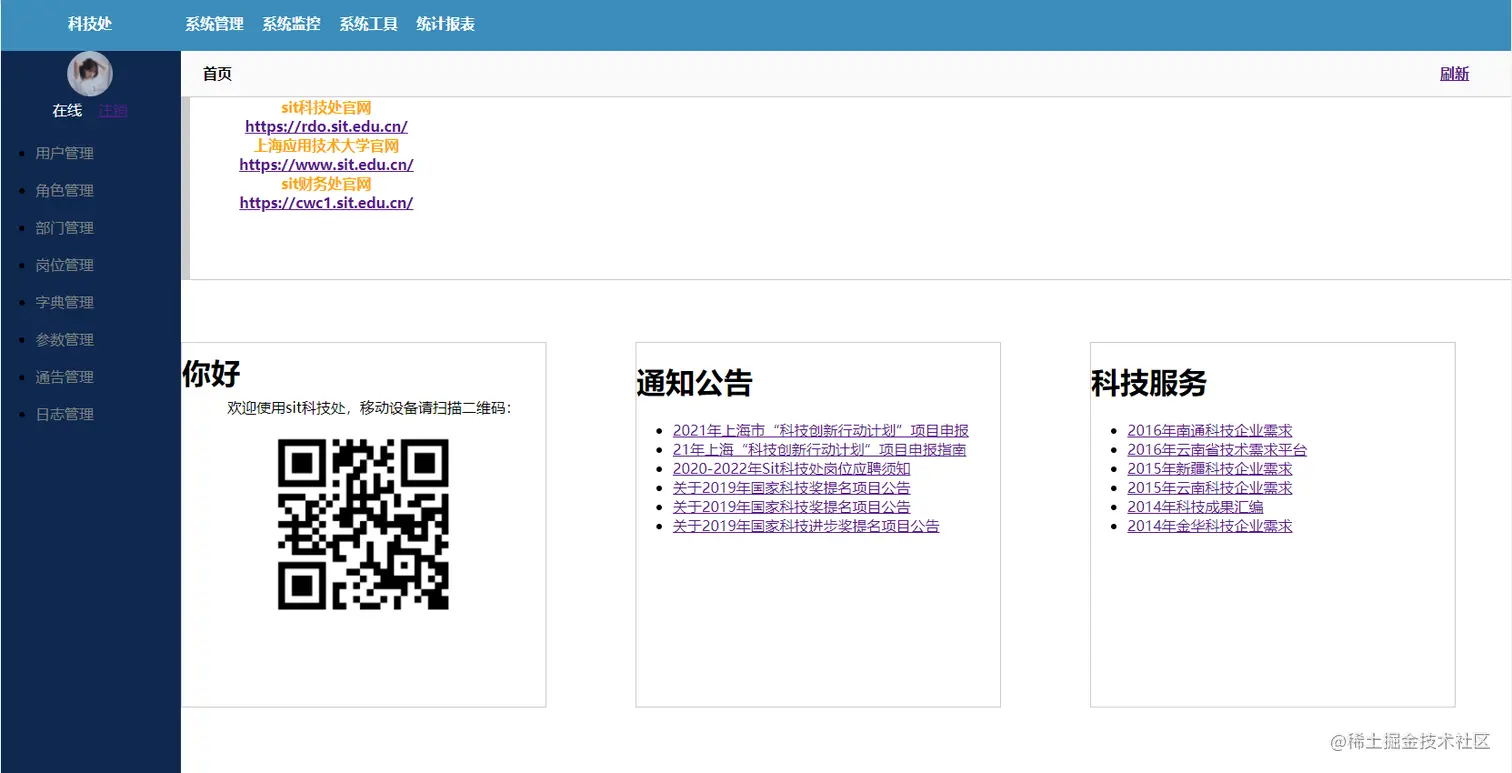Visit the https://www.sit.edu.cn/ link
This screenshot has width=1512, height=773.
[x=326, y=165]
